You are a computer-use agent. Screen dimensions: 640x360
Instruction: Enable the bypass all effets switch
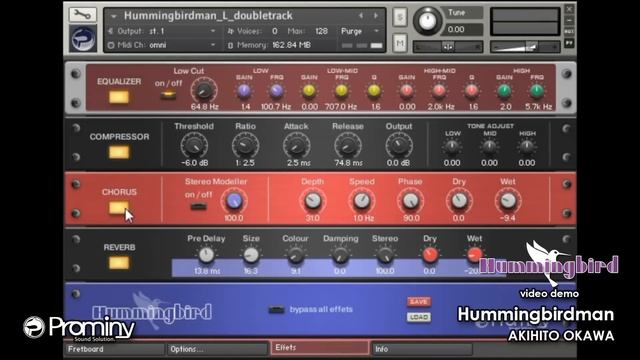pos(276,310)
